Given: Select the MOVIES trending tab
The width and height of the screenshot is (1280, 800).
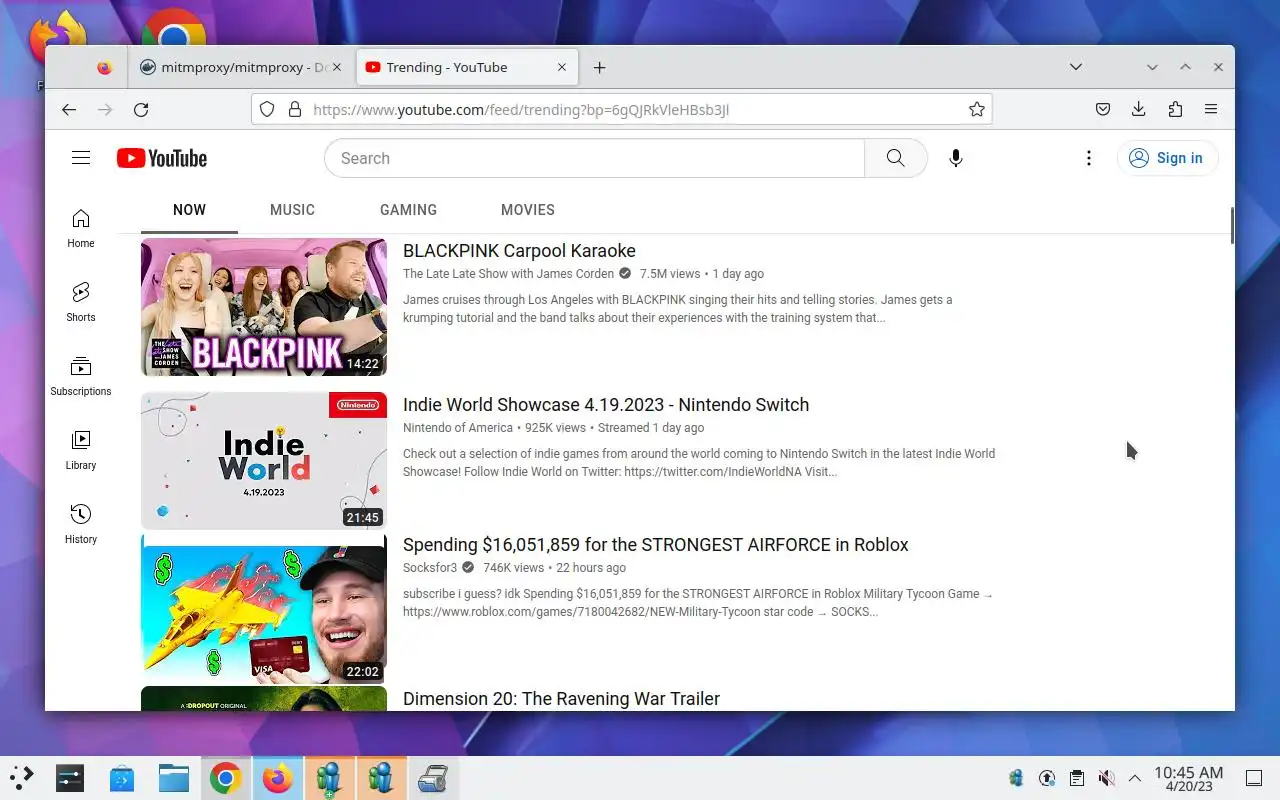Looking at the screenshot, I should coord(528,210).
